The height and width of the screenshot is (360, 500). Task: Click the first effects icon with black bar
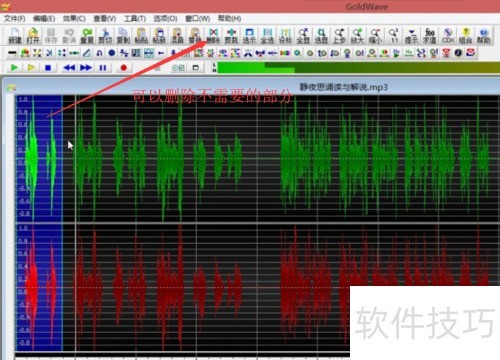click(12, 53)
